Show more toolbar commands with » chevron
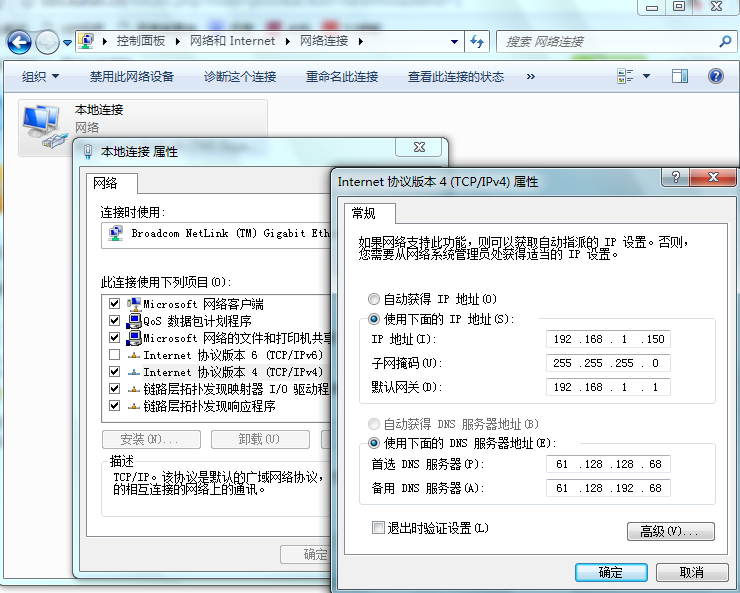 point(531,76)
